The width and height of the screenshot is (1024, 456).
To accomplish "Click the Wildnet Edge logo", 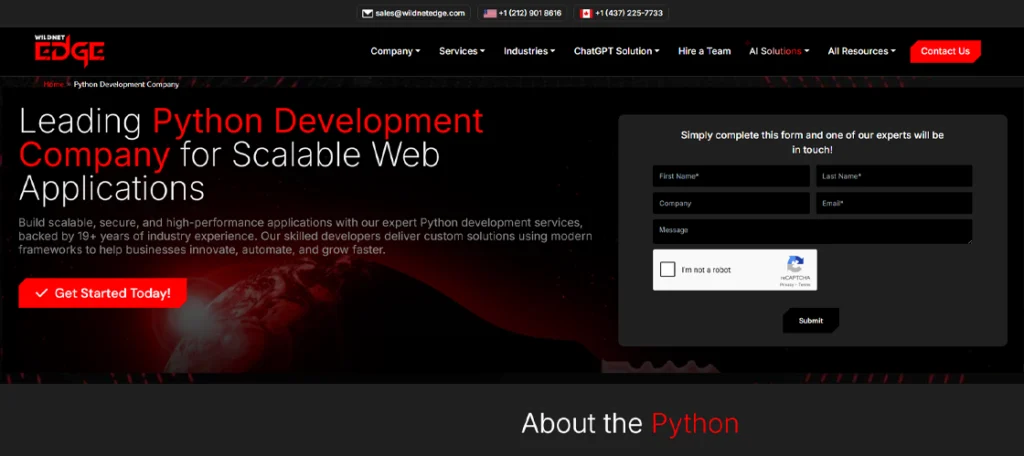I will 69,51.
